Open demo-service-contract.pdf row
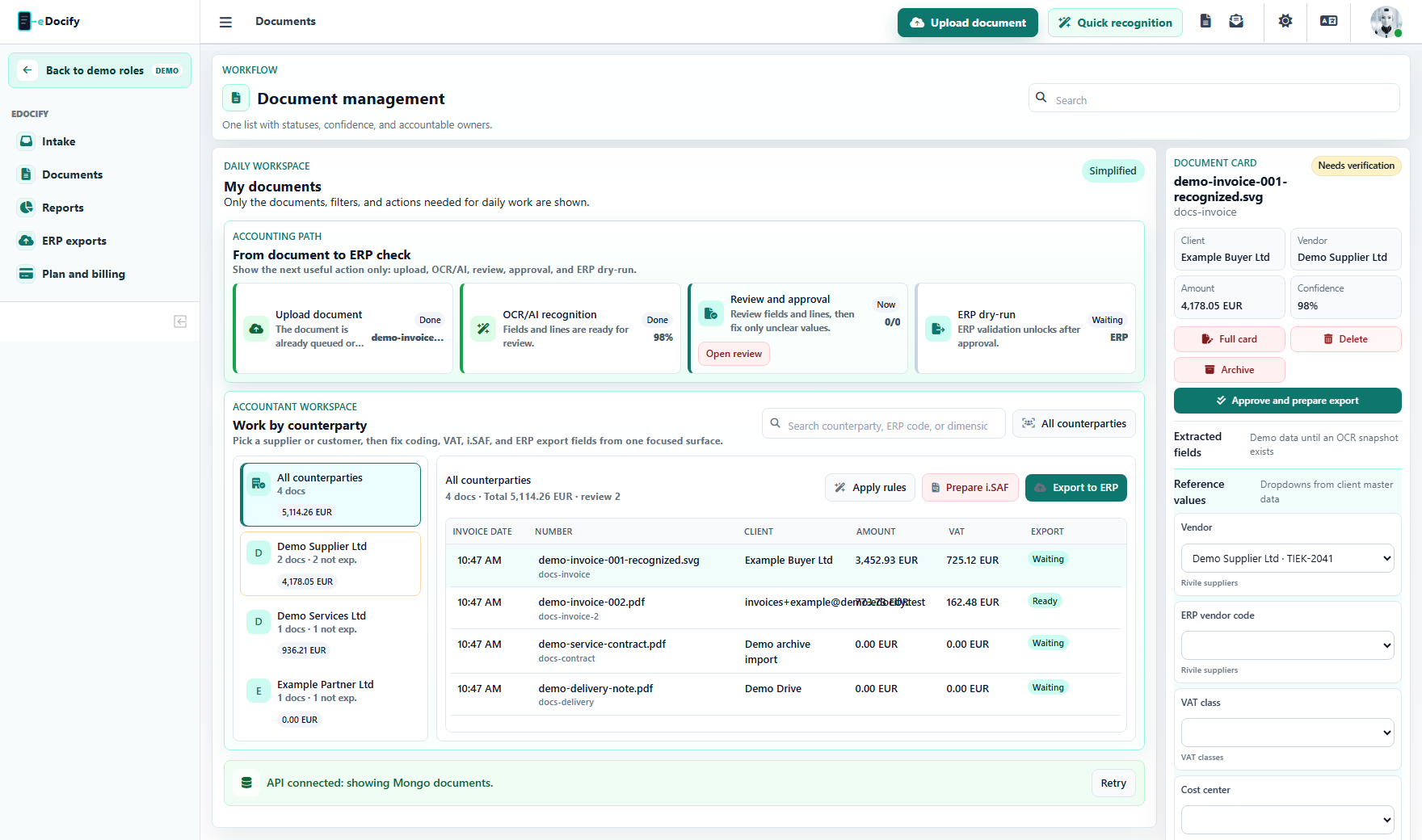 [786, 651]
